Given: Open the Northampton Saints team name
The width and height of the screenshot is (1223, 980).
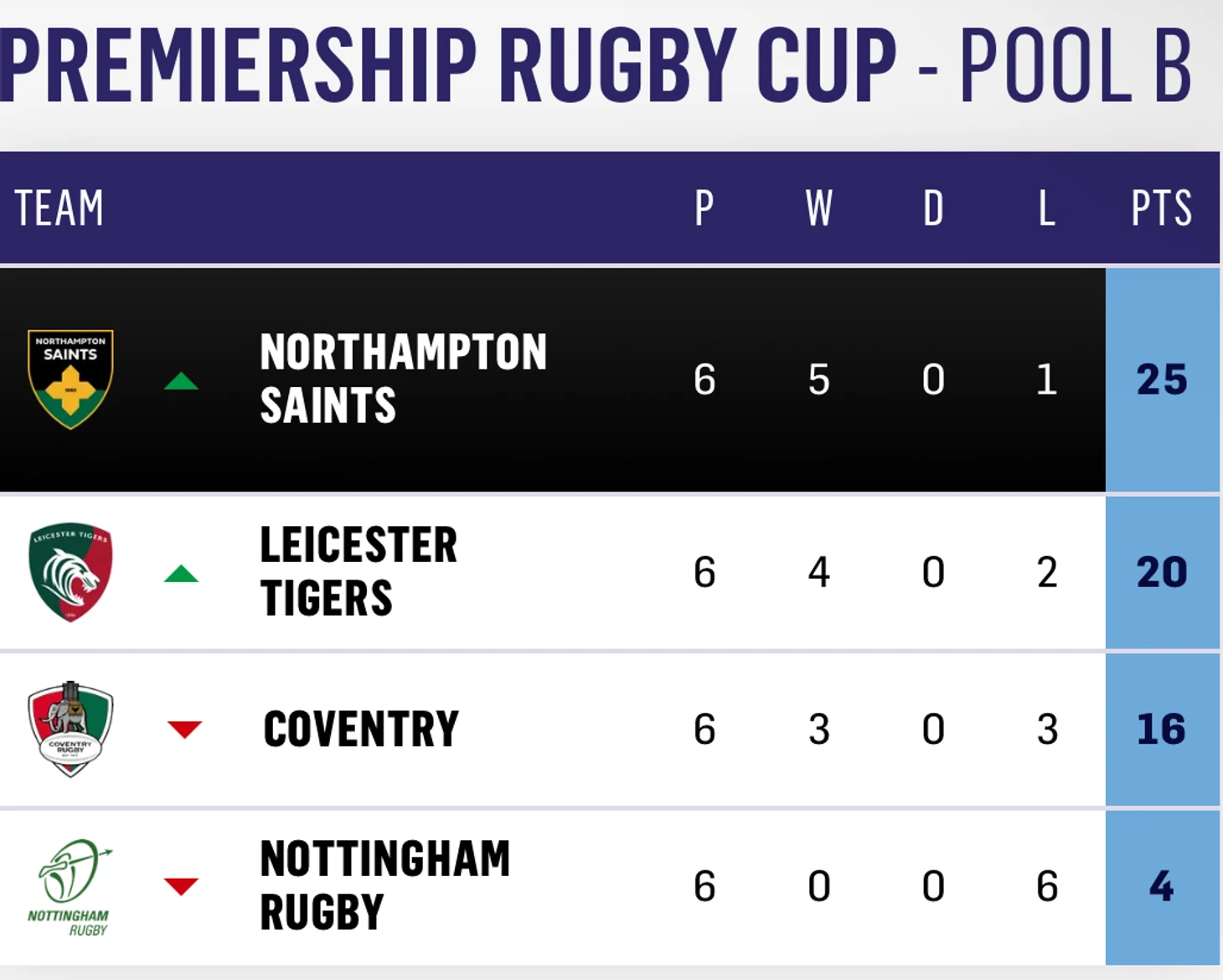Looking at the screenshot, I should 403,379.
